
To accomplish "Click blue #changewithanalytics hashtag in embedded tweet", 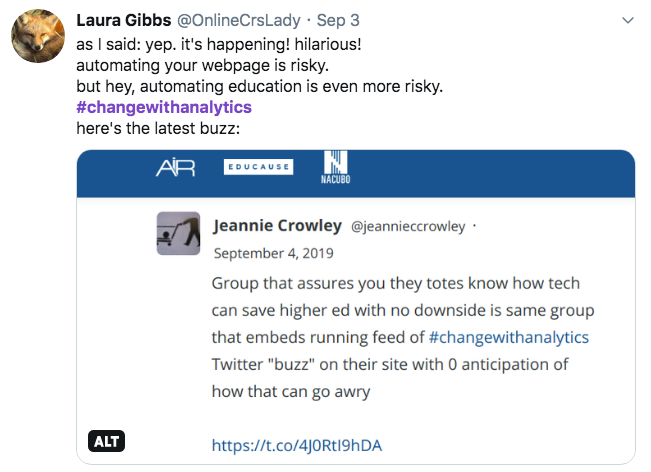I will pyautogui.click(x=509, y=337).
